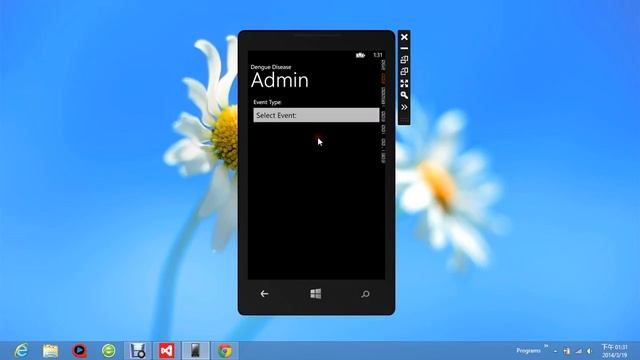
Task: Click the Admin page title text
Action: point(280,80)
